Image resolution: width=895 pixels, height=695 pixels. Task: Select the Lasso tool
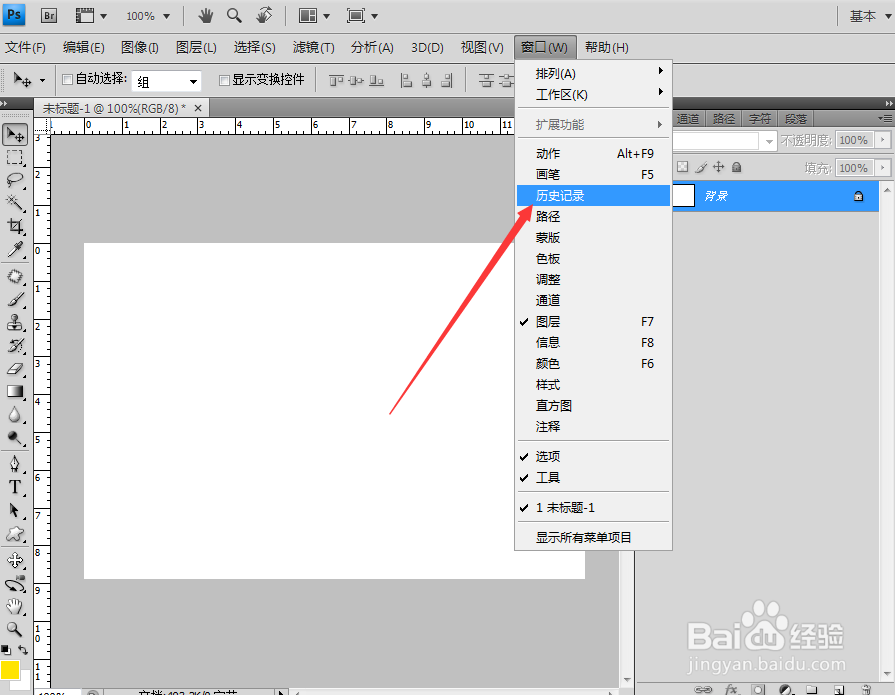coord(15,180)
